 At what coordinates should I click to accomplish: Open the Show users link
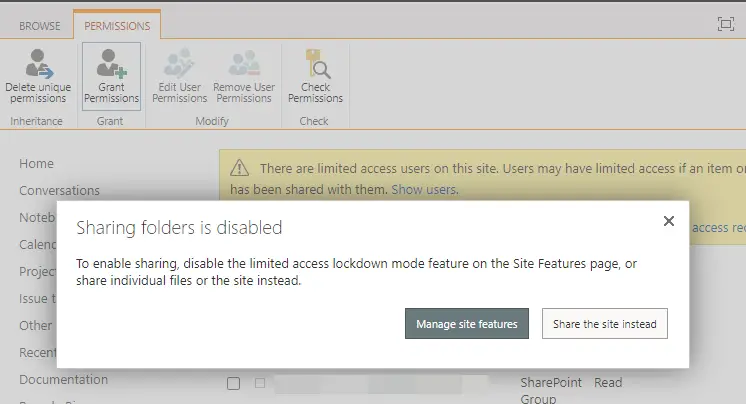pos(424,189)
